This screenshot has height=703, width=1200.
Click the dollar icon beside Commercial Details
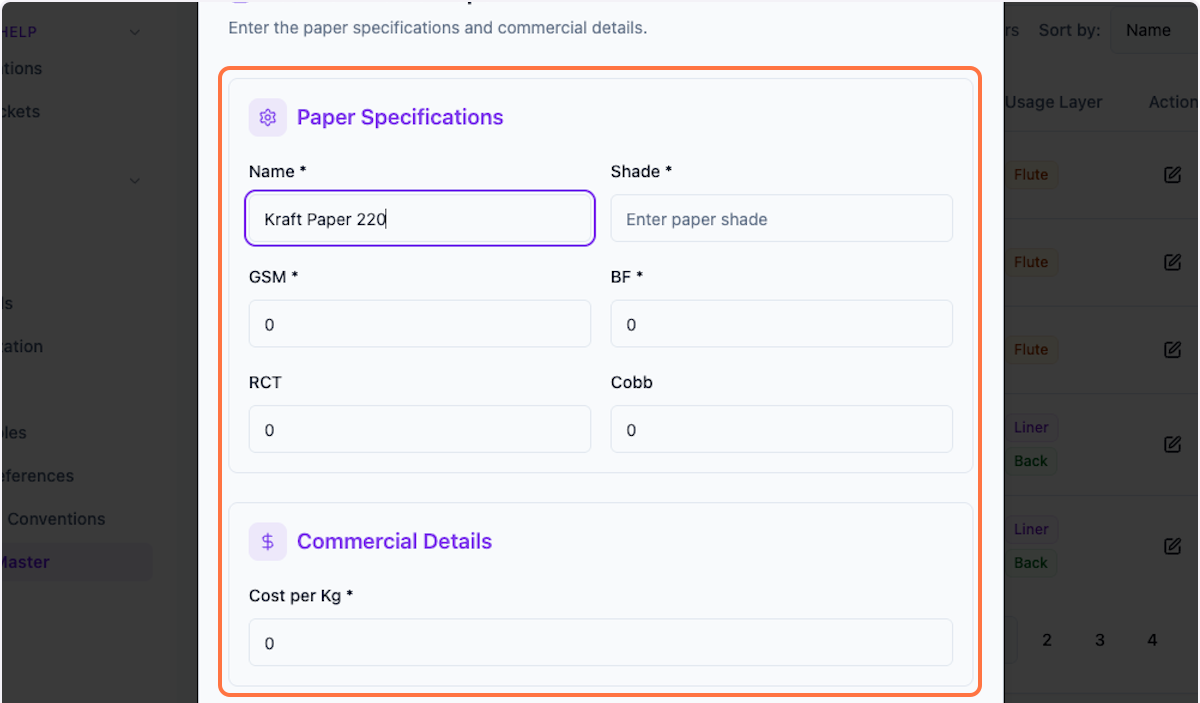267,541
